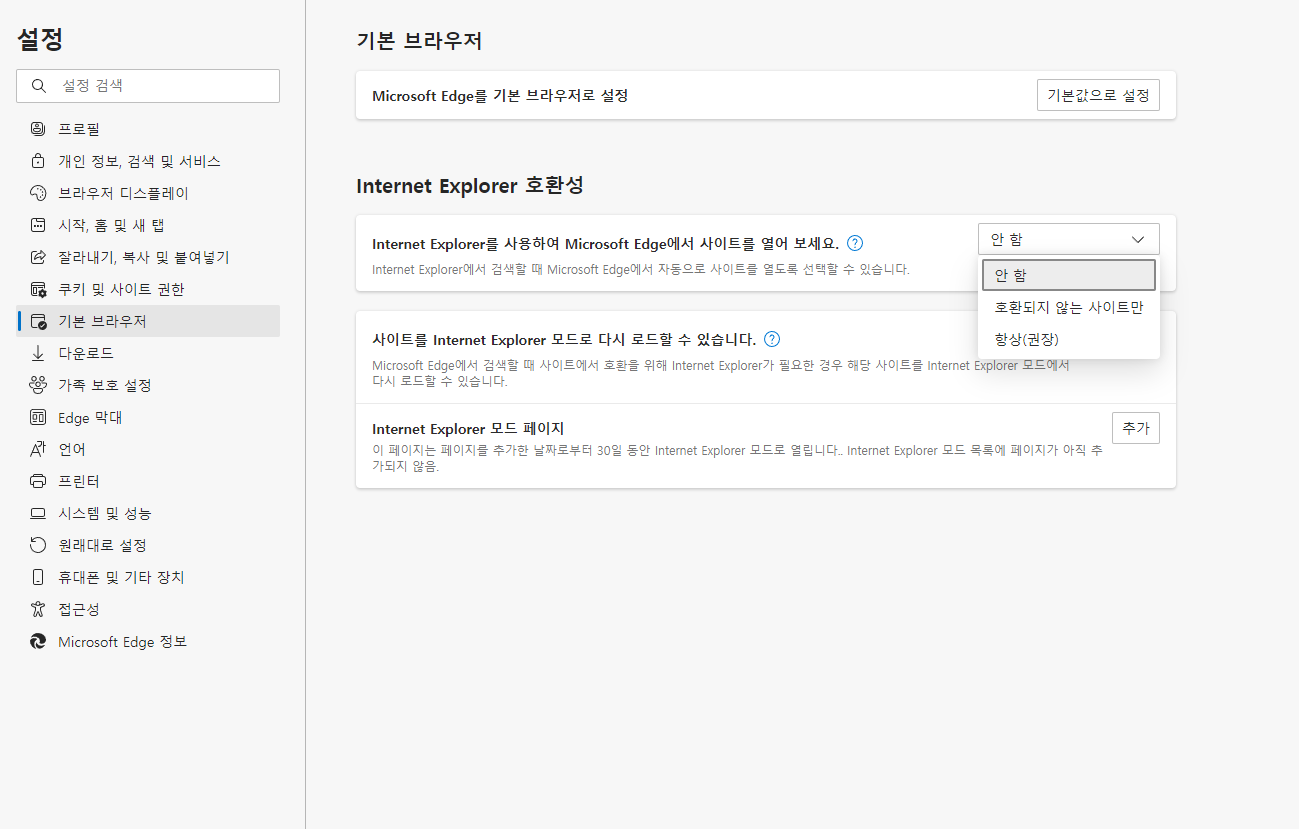Open '개인 정보, 검색 및 서비스' page
Image resolution: width=1299 pixels, height=829 pixels.
click(148, 161)
